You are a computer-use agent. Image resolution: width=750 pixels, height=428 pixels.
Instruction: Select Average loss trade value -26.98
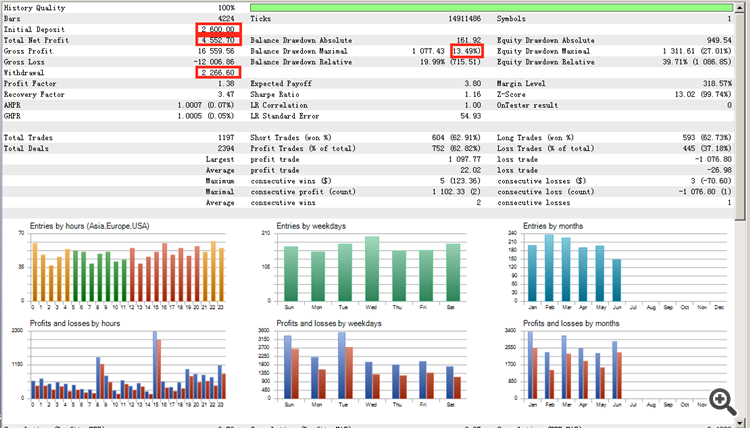coord(719,170)
